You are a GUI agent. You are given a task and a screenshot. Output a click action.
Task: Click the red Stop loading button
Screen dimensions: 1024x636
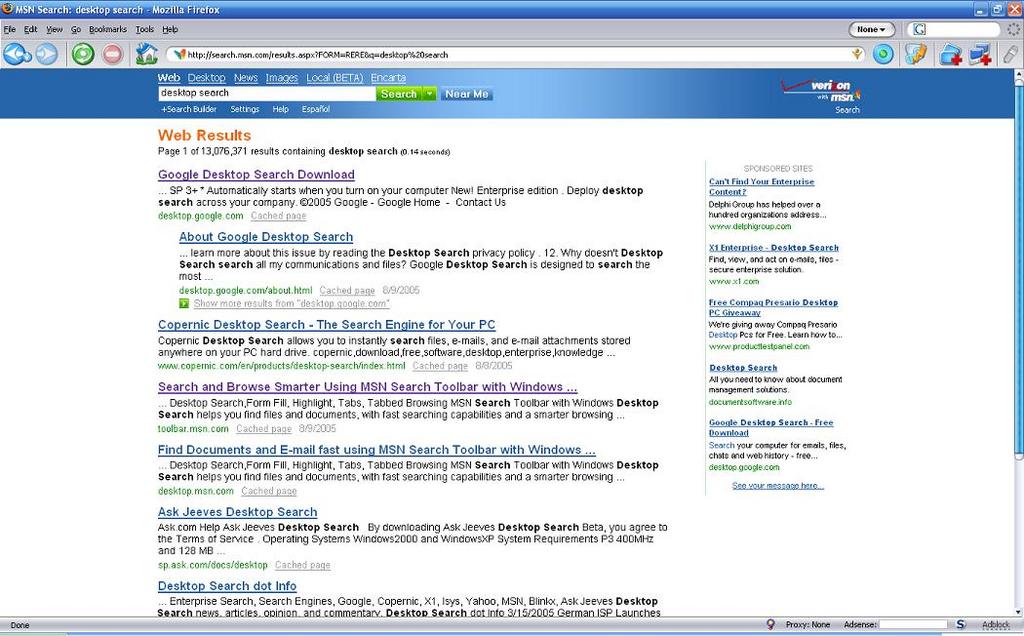click(x=112, y=54)
